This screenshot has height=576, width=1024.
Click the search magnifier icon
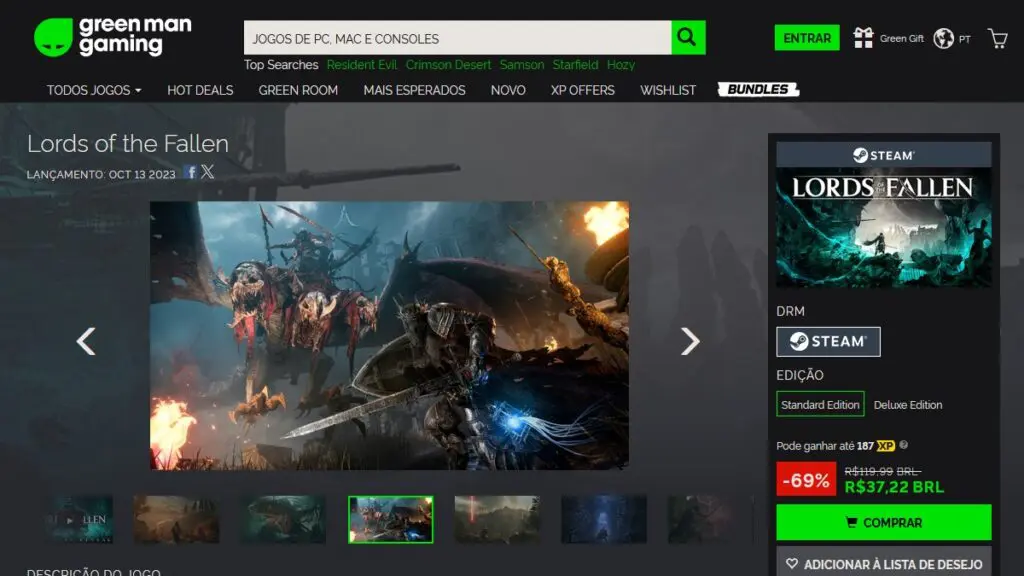[687, 37]
